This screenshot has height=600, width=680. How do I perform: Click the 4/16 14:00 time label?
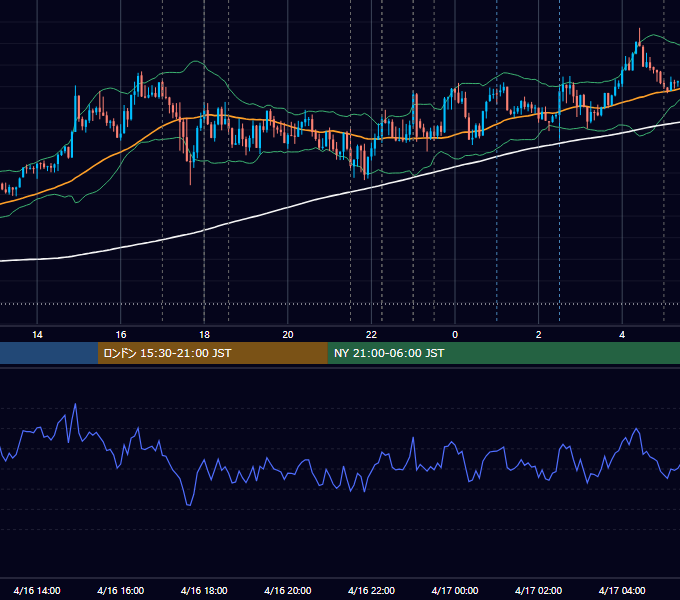click(37, 590)
